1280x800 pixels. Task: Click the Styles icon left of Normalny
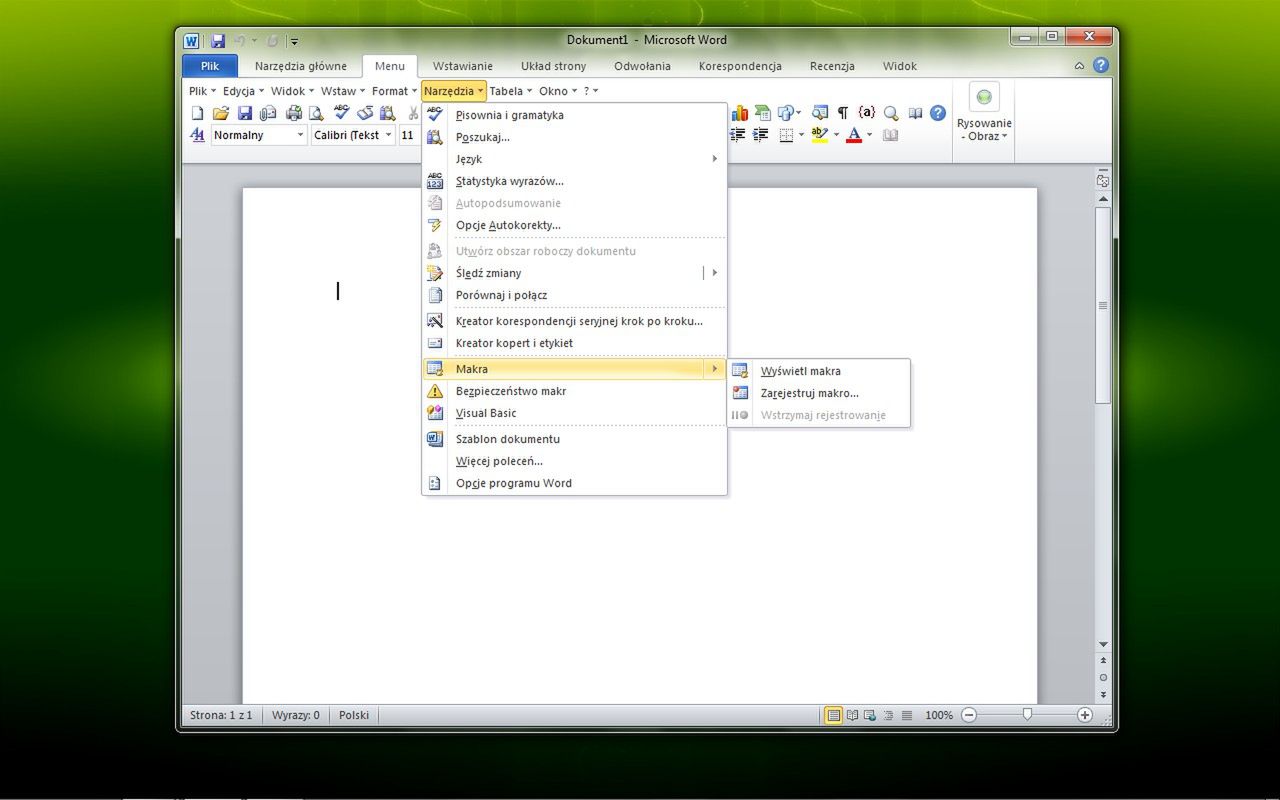coord(198,135)
